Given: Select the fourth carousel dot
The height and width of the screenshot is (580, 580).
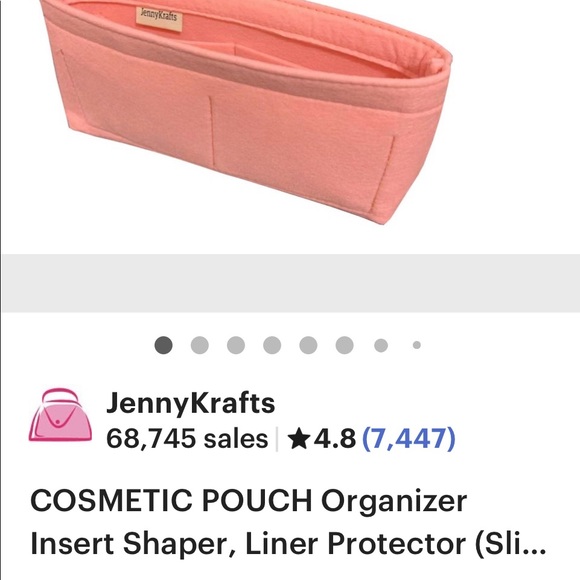Looking at the screenshot, I should 272,345.
